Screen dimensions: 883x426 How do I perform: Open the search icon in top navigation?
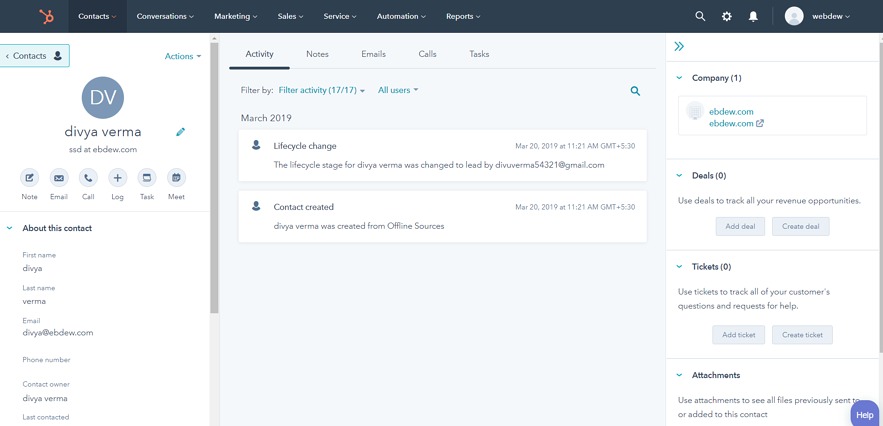700,16
